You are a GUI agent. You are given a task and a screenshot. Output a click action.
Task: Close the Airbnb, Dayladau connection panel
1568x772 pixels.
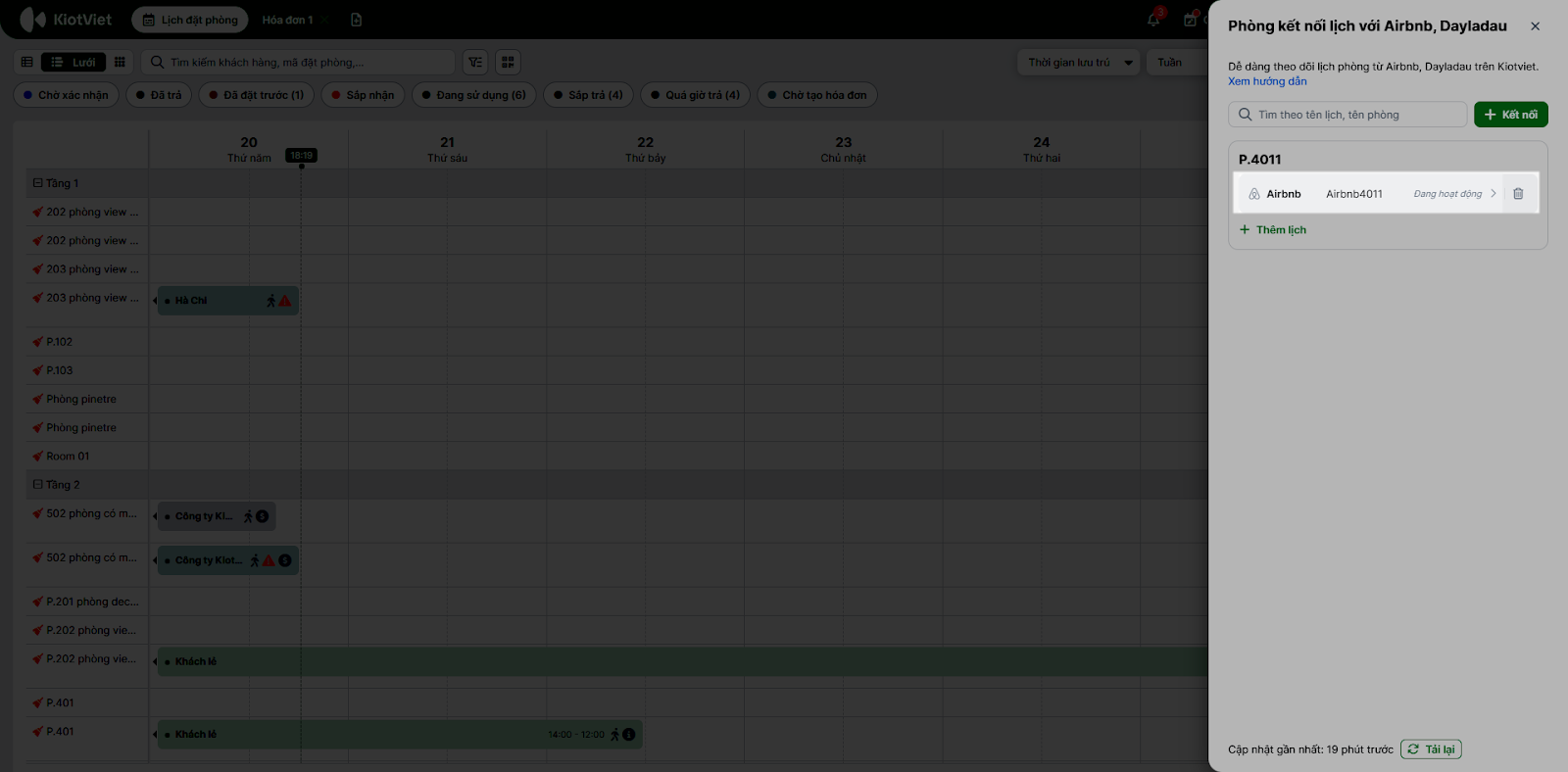click(1535, 26)
